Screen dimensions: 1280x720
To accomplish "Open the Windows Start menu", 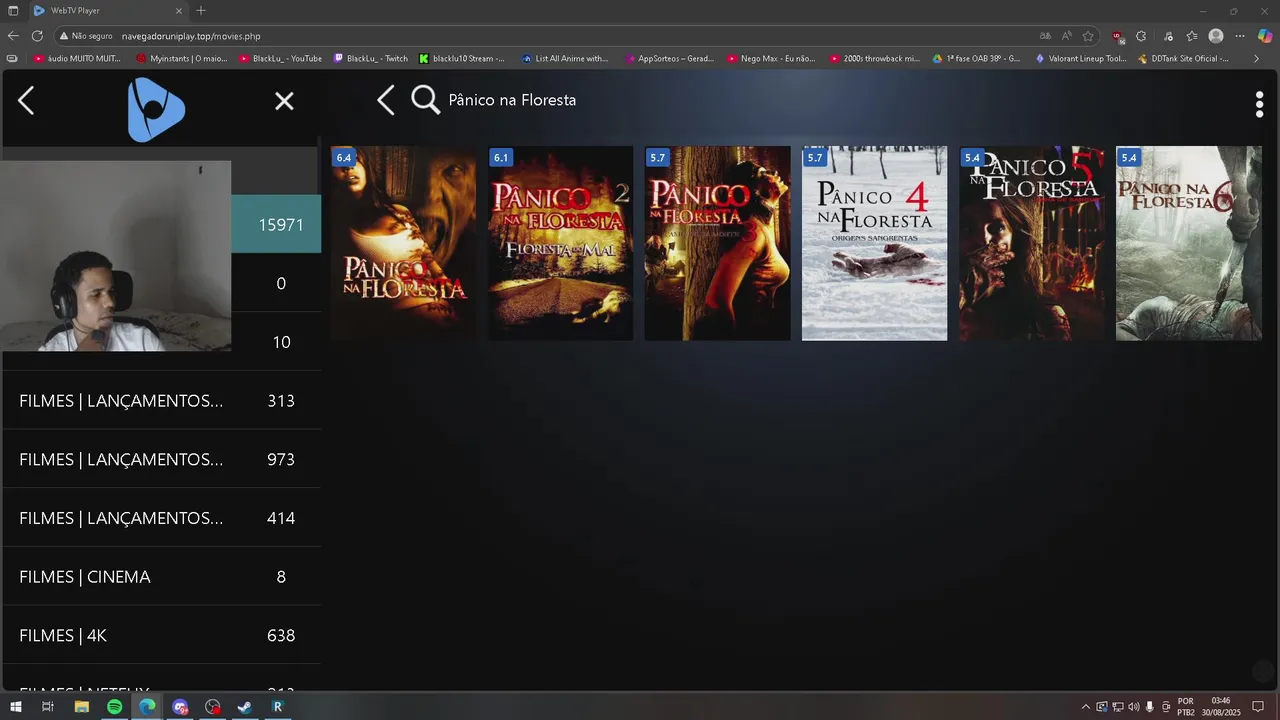I will pos(14,707).
